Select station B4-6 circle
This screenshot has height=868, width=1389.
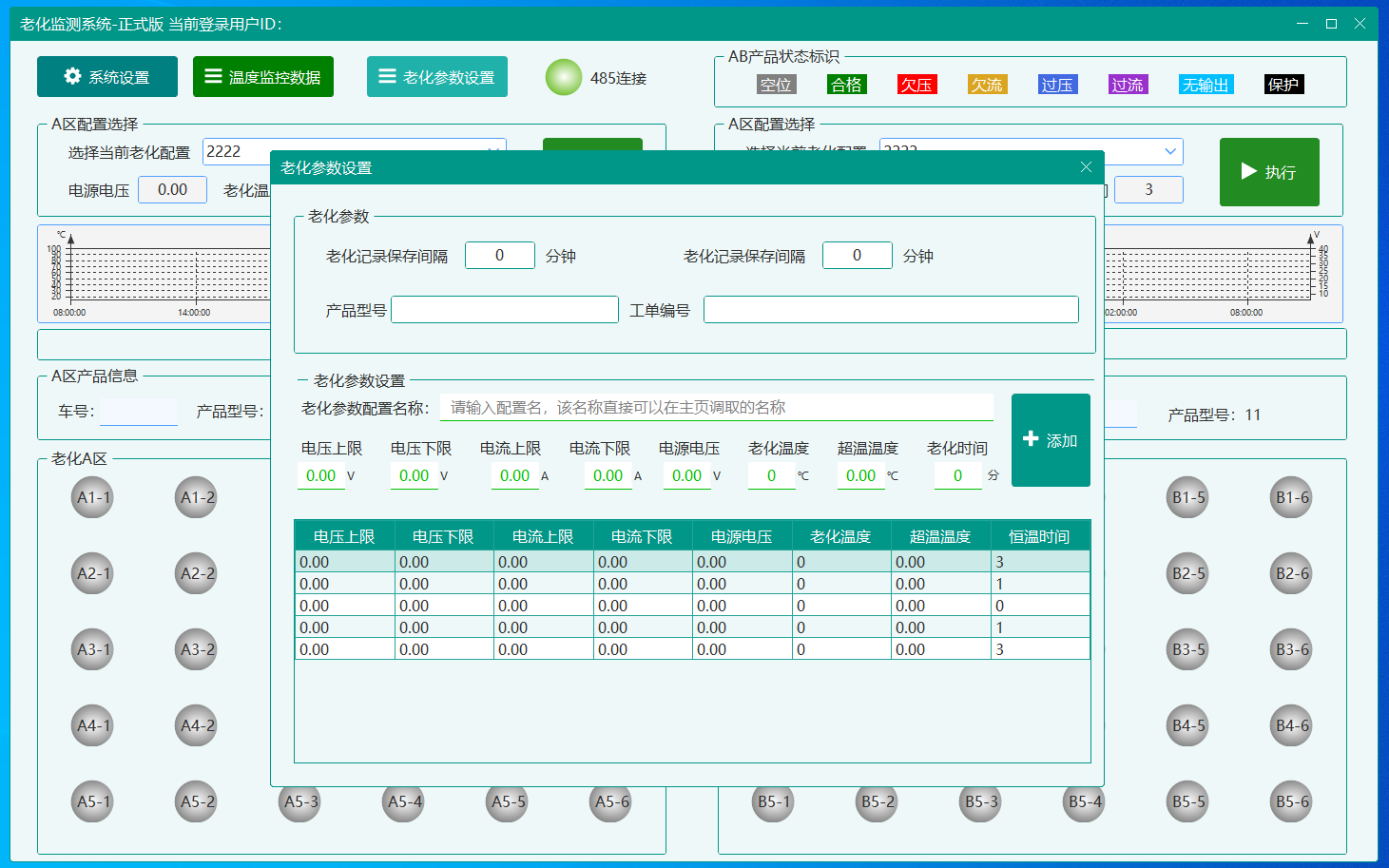point(1292,725)
